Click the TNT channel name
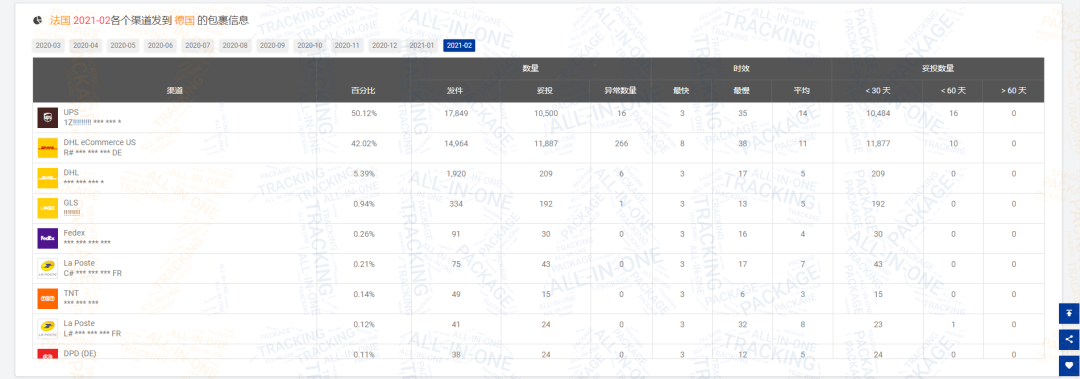The height and width of the screenshot is (379, 1080). (71, 293)
